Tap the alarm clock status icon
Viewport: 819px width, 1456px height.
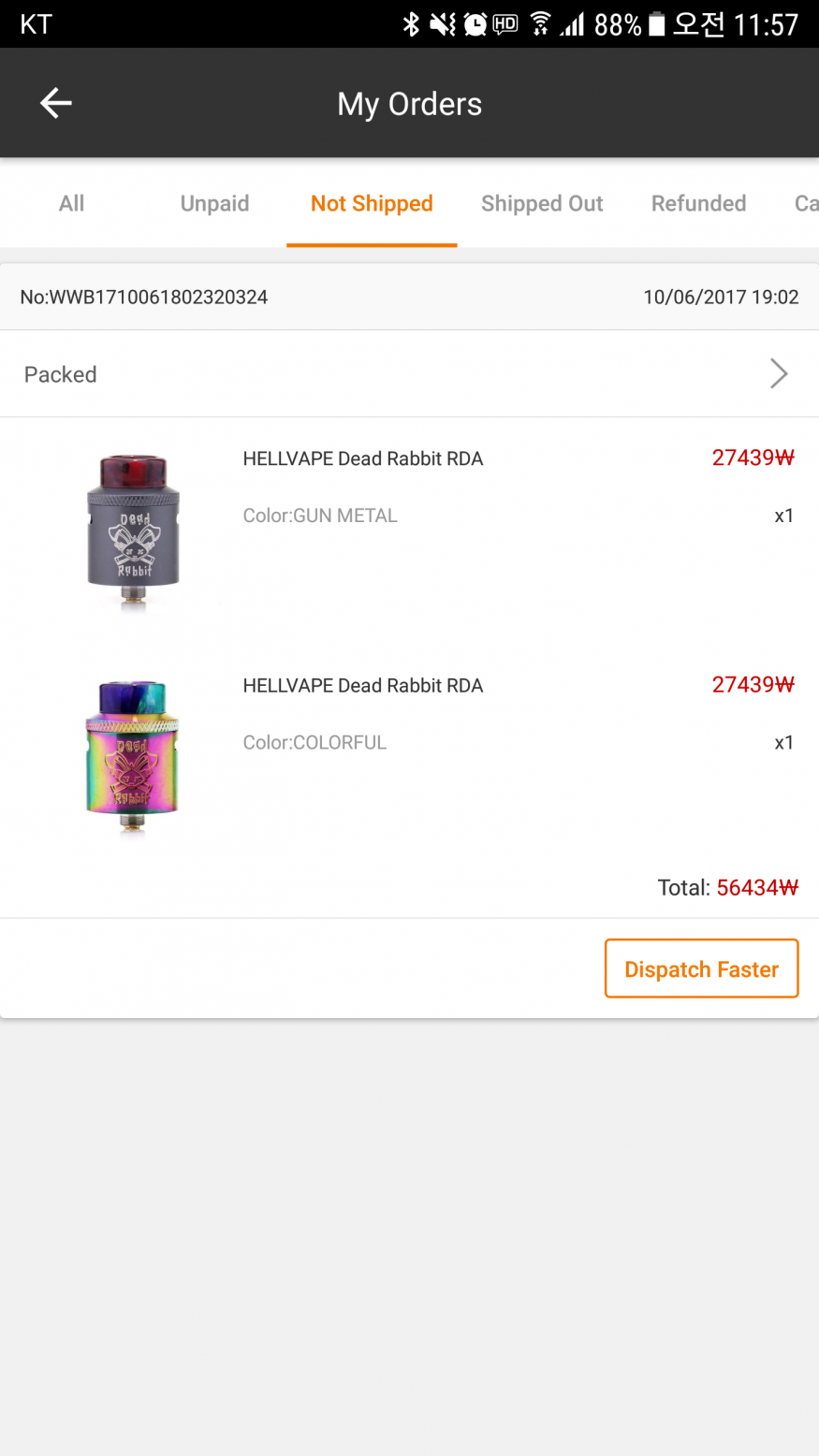pos(475,24)
